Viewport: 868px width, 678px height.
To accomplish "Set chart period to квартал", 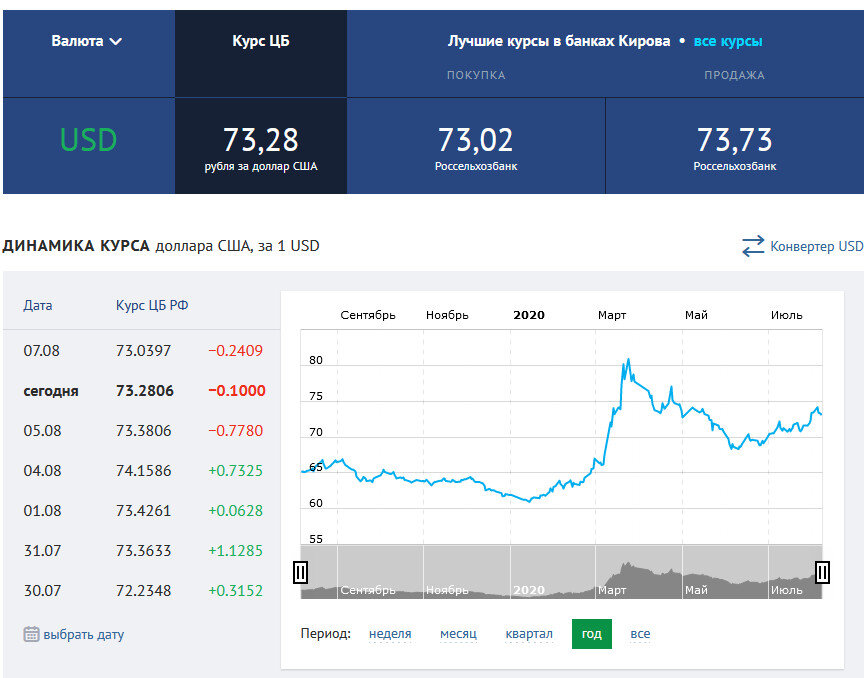I will click(529, 634).
